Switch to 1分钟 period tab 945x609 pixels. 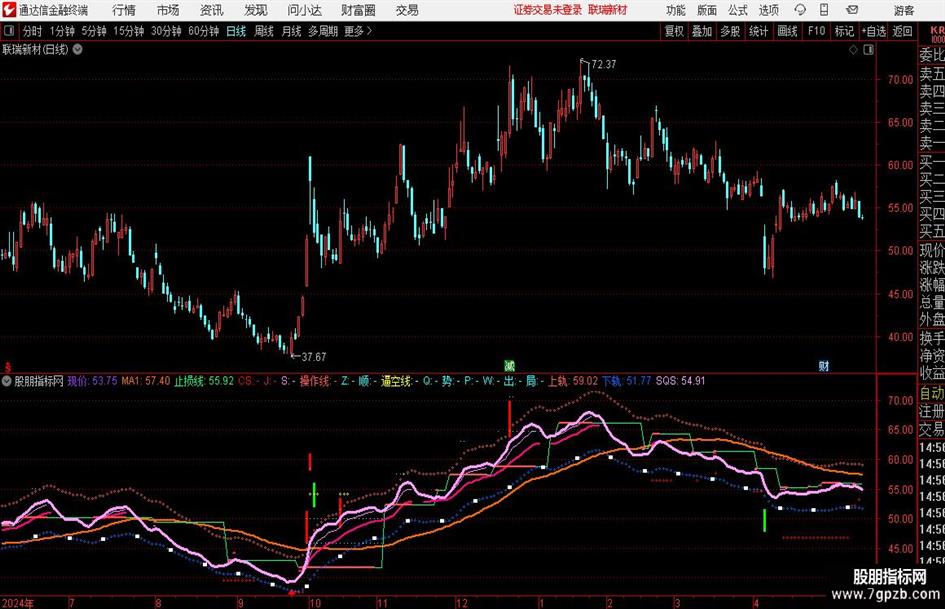62,31
